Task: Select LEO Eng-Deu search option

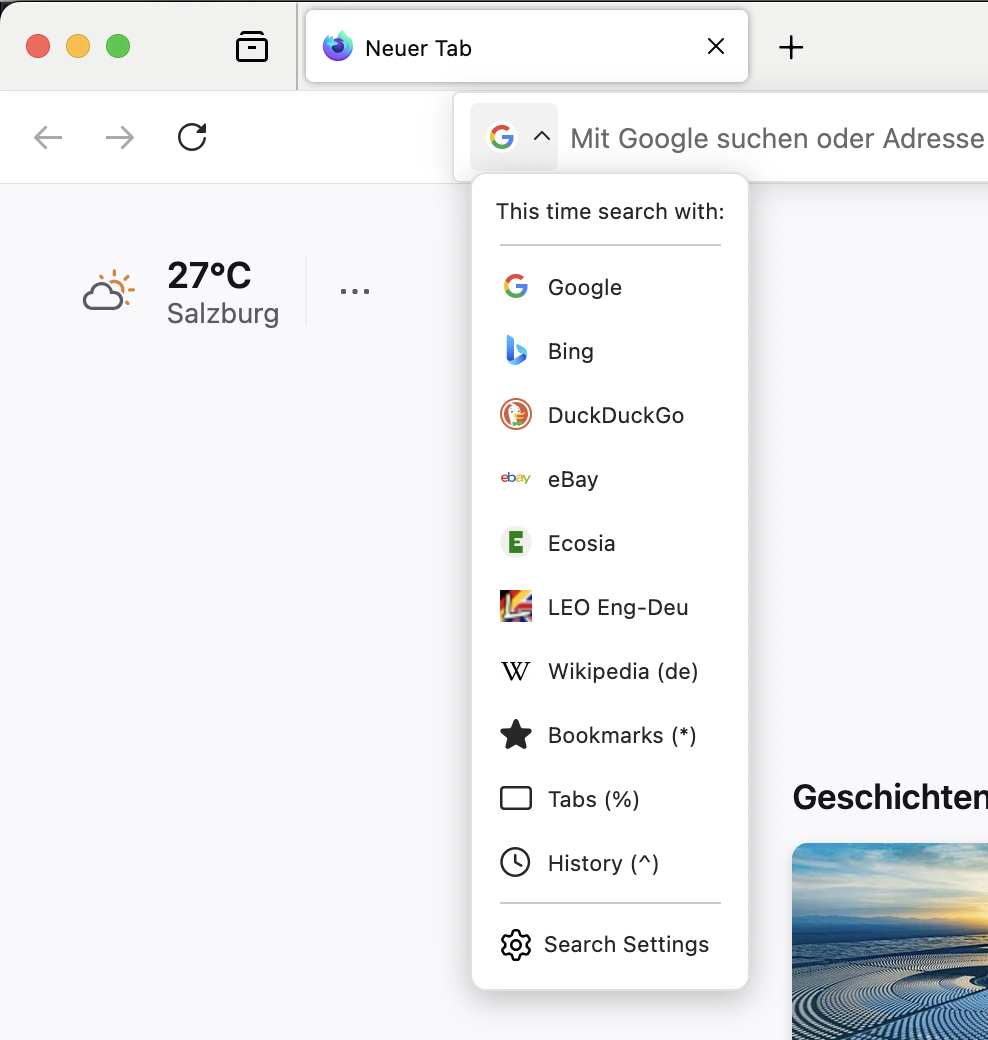Action: 617,607
